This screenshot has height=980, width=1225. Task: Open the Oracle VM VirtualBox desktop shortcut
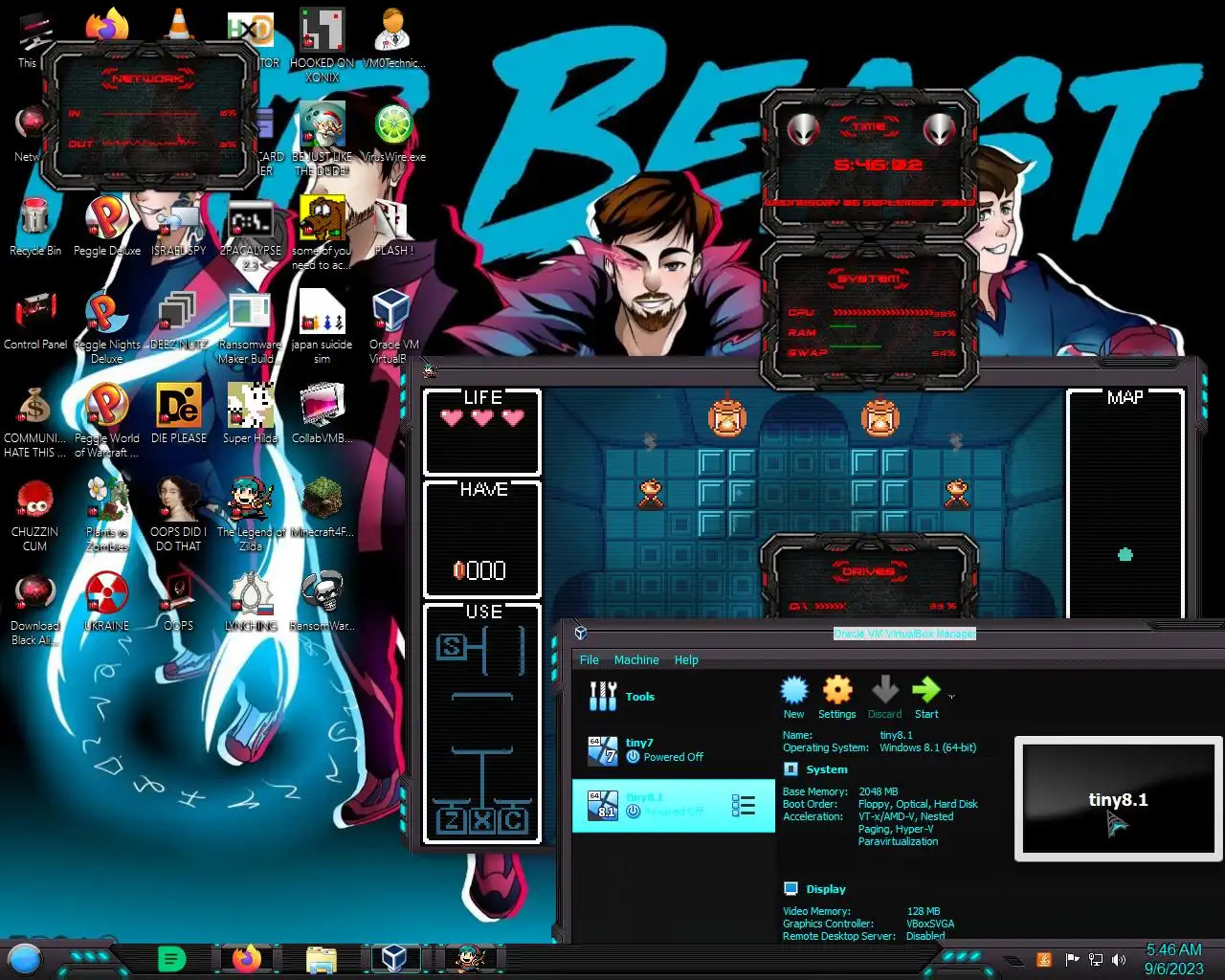pos(392,327)
